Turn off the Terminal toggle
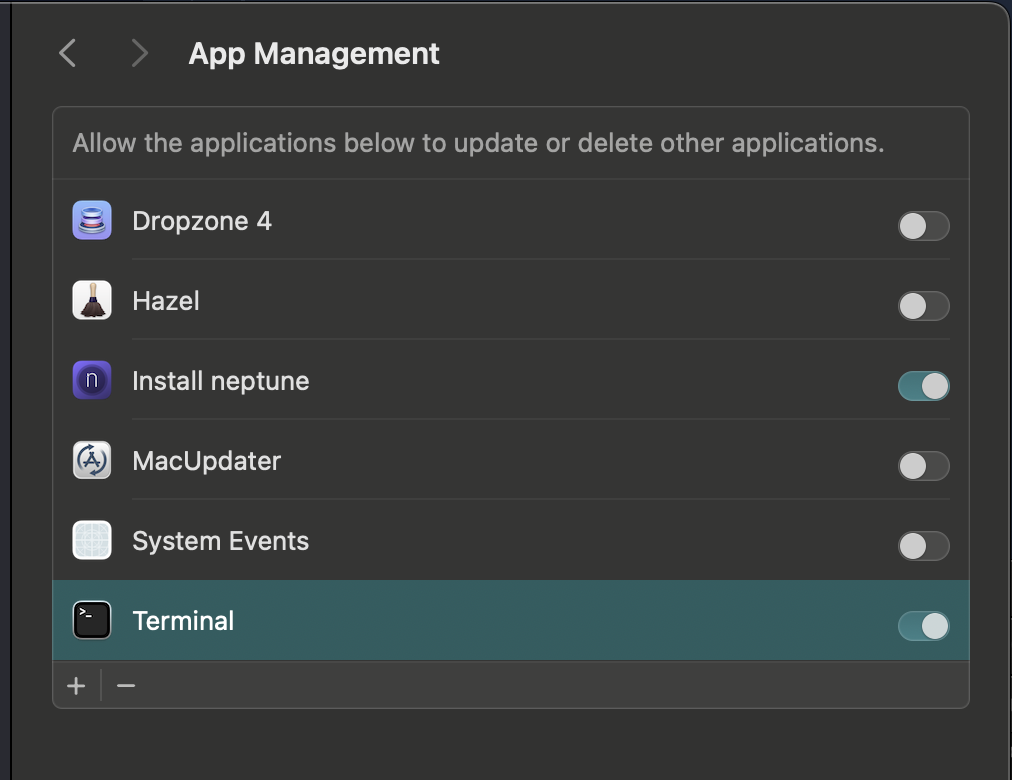 point(923,626)
